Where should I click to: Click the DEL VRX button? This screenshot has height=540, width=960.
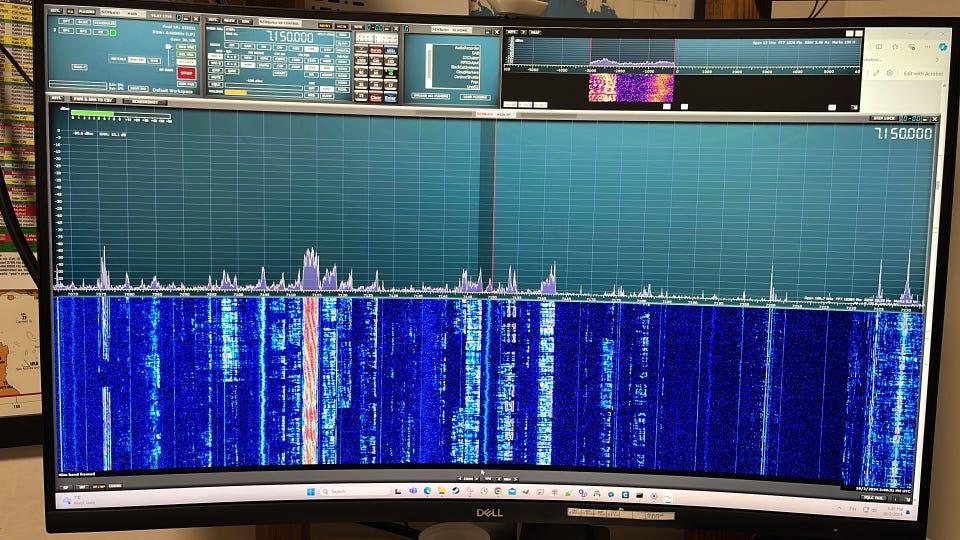186,54
